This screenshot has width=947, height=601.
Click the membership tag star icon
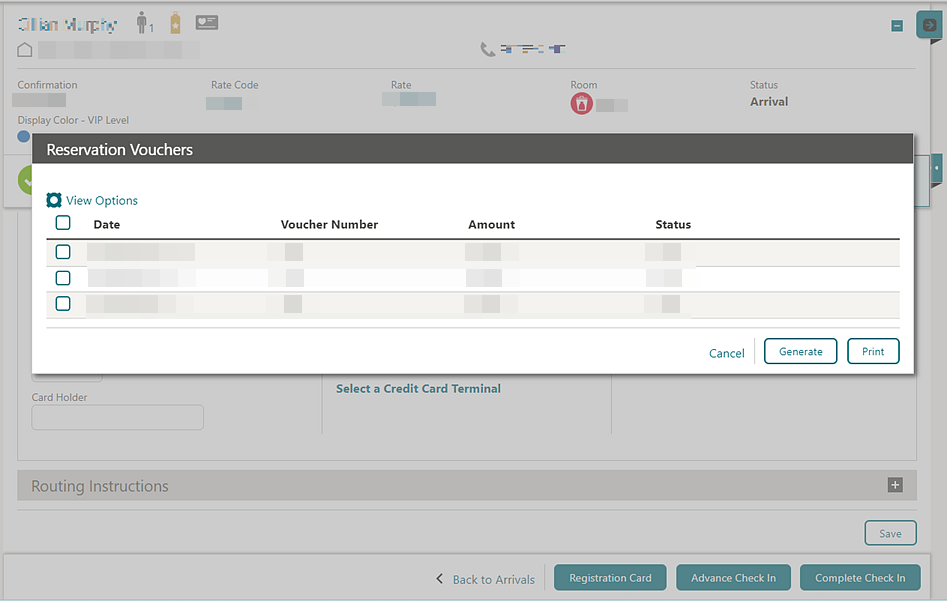[175, 23]
